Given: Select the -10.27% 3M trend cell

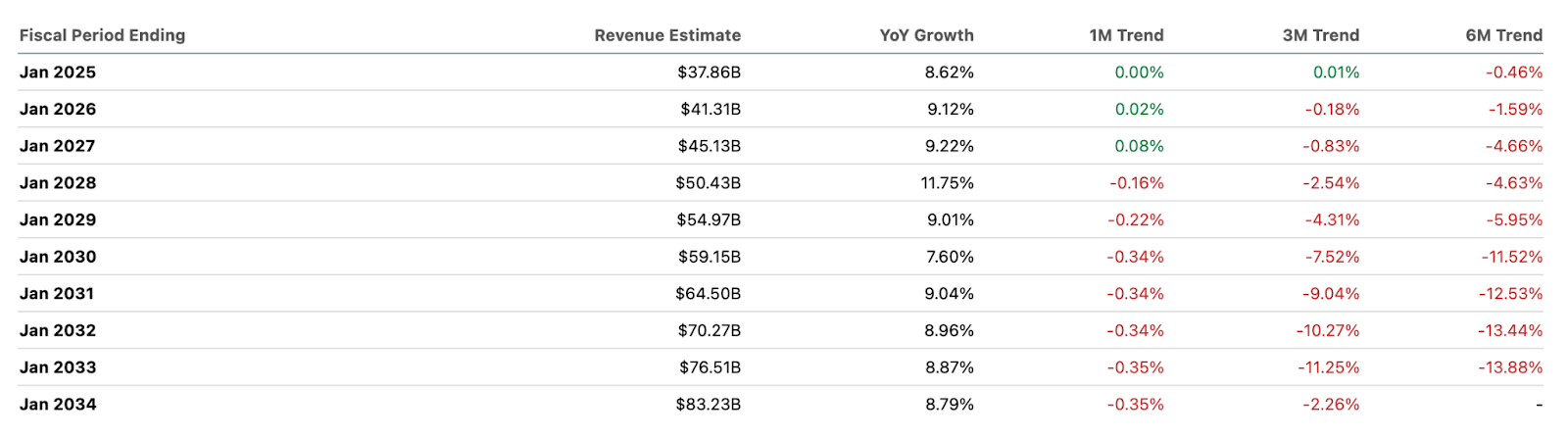Looking at the screenshot, I should (1327, 331).
